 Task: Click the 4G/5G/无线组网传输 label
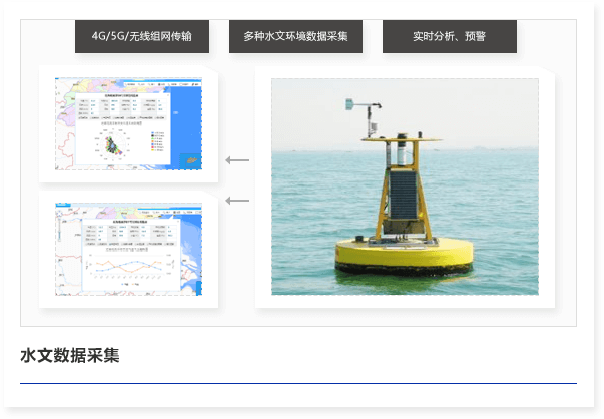click(141, 37)
